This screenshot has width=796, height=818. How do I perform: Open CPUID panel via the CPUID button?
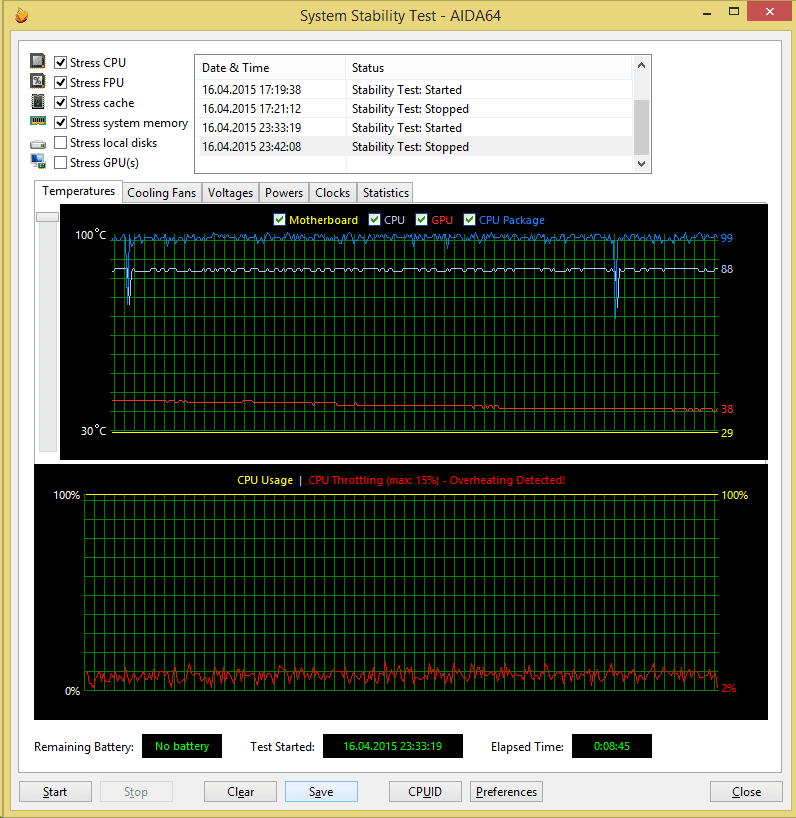(425, 791)
